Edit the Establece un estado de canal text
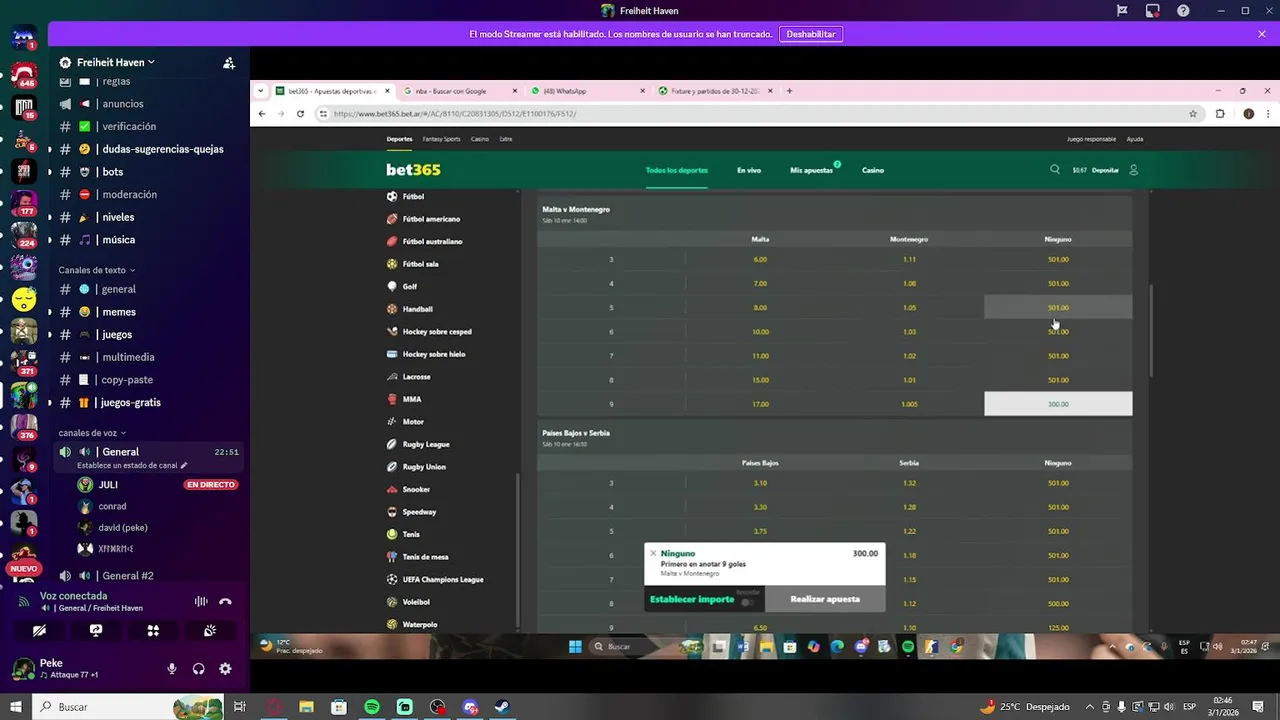Screen dimensions: 1280x720 click(132, 465)
